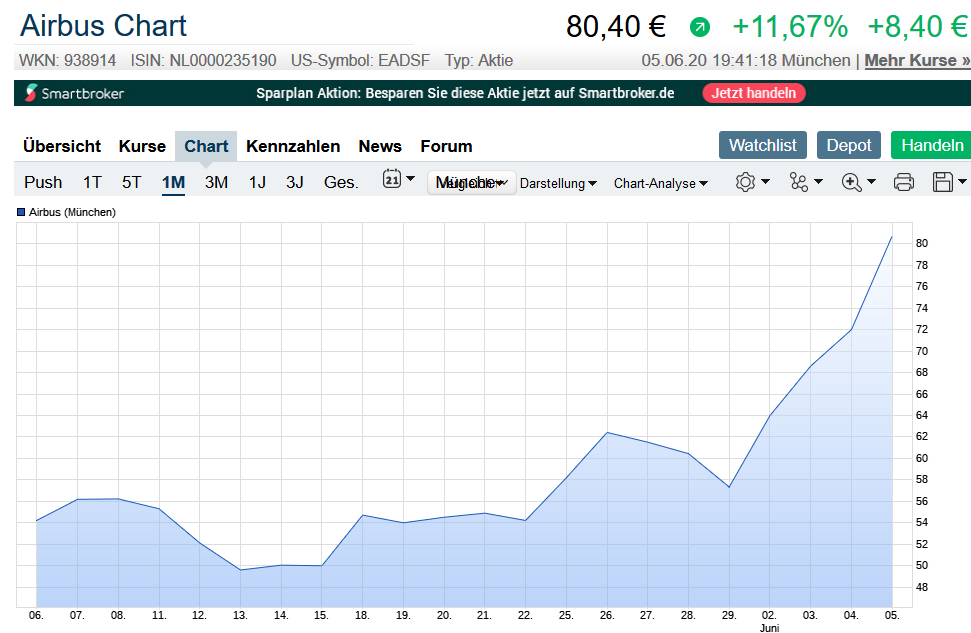The image size is (971, 633).
Task: Select the 5T time range
Action: coord(131,182)
